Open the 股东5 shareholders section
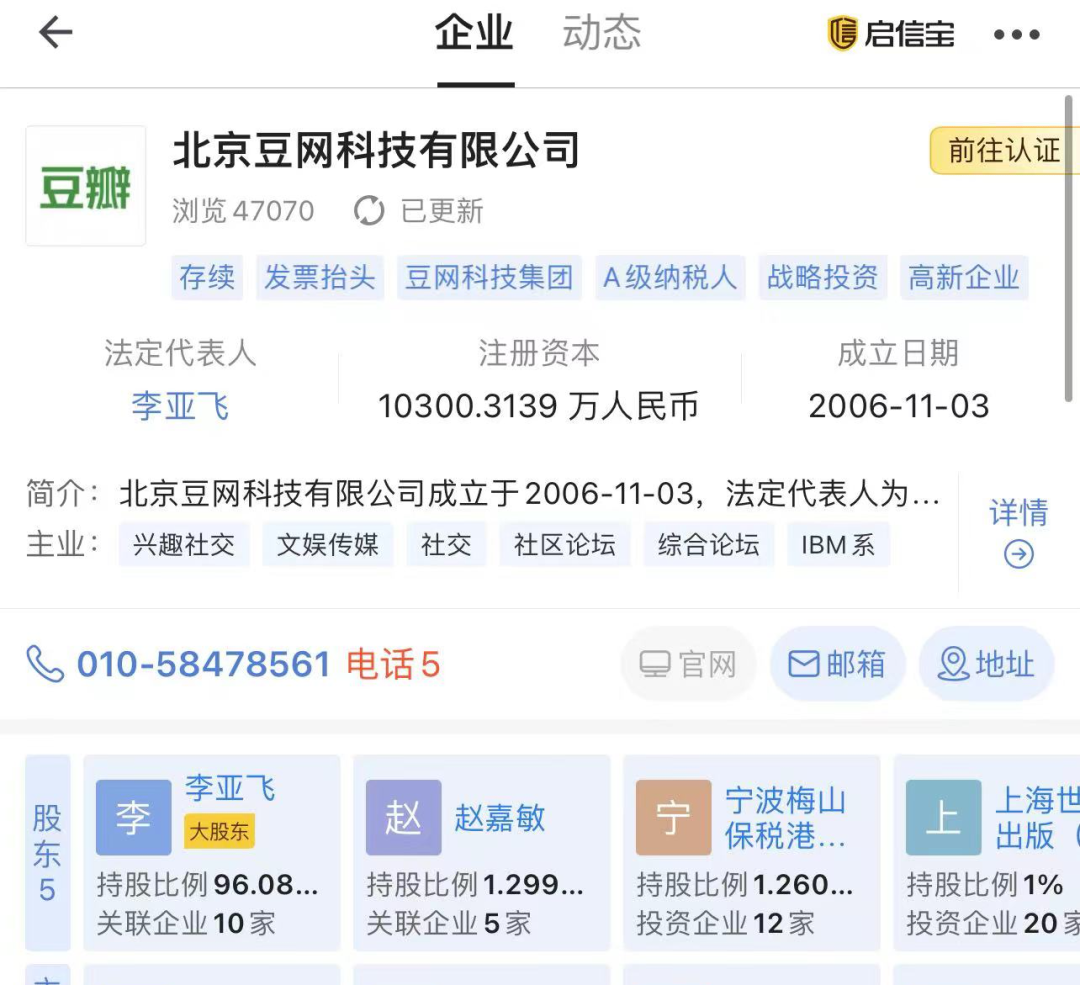 coord(48,853)
